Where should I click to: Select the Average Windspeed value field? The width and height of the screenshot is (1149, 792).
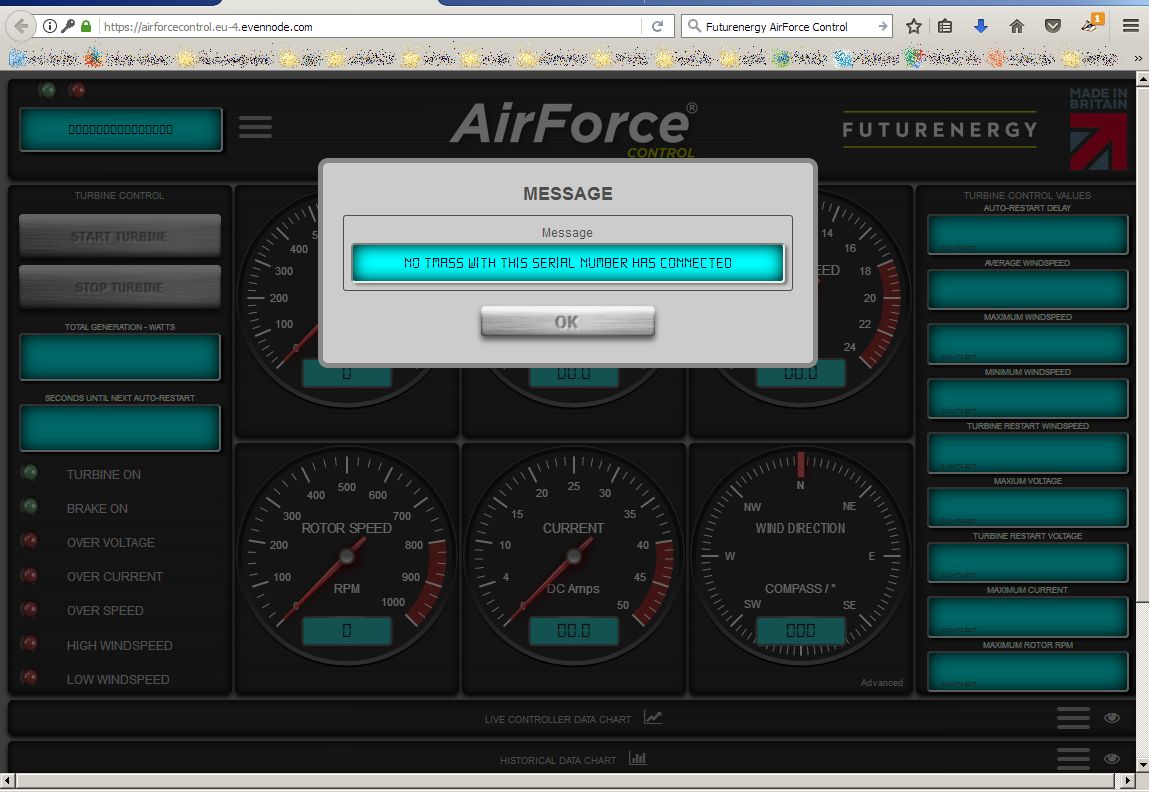1027,289
